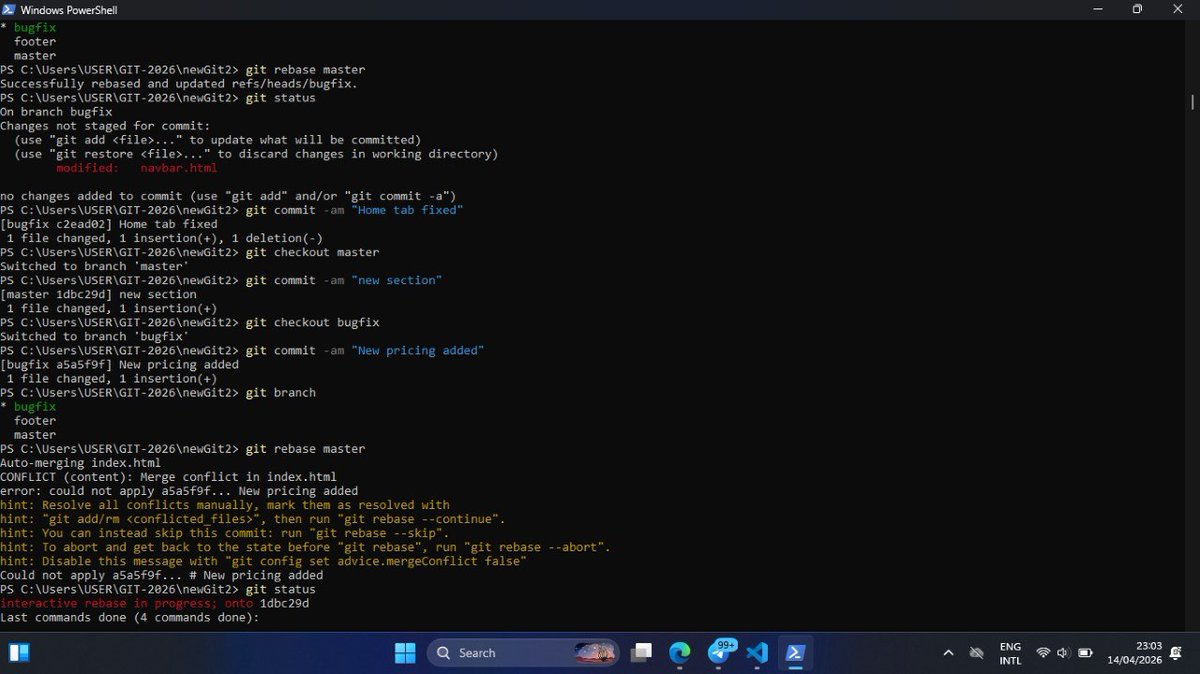Click the widgets icon at bottom-left corner

coord(18,652)
